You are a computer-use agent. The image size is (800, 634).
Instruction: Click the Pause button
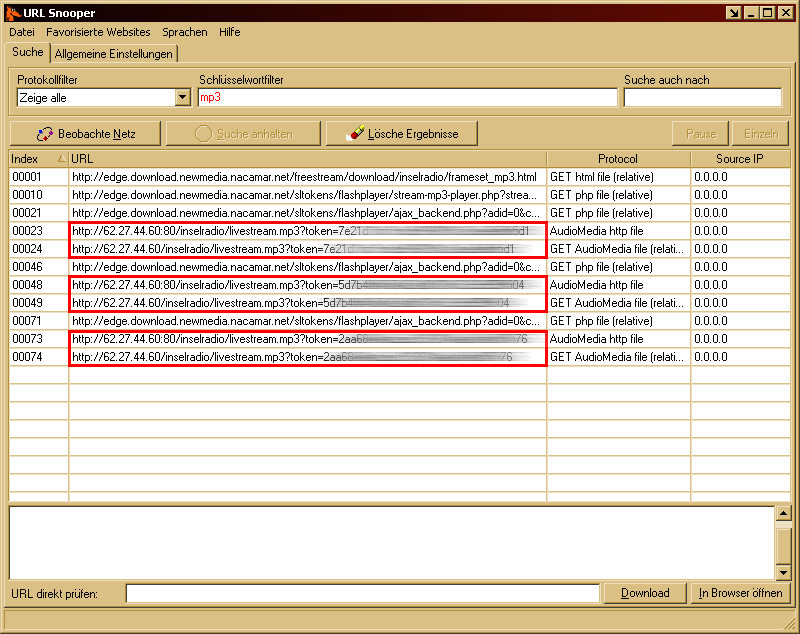[x=701, y=134]
